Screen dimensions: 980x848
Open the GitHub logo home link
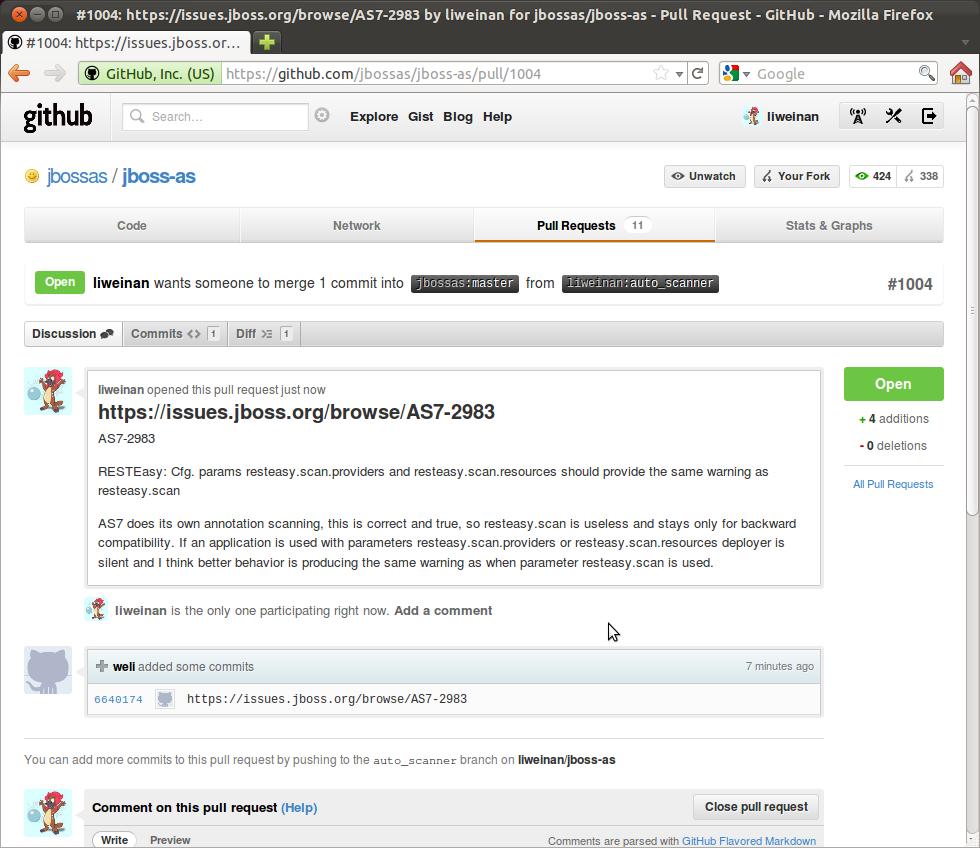pos(58,117)
